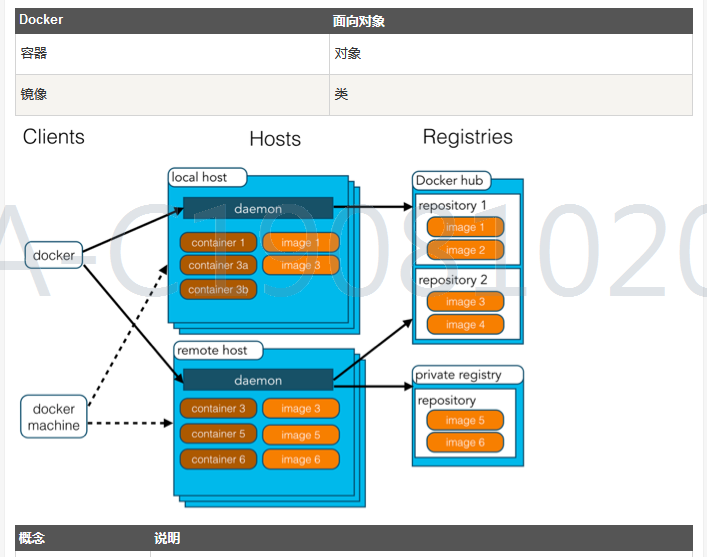Click "image 5" in private registry

(x=465, y=420)
